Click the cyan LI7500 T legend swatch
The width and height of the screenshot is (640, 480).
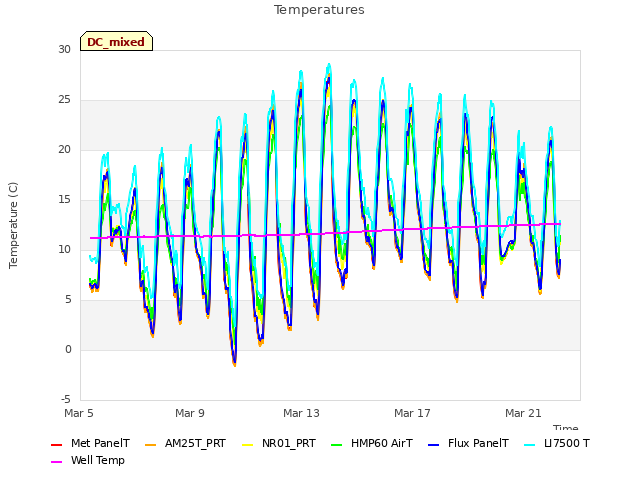529,444
